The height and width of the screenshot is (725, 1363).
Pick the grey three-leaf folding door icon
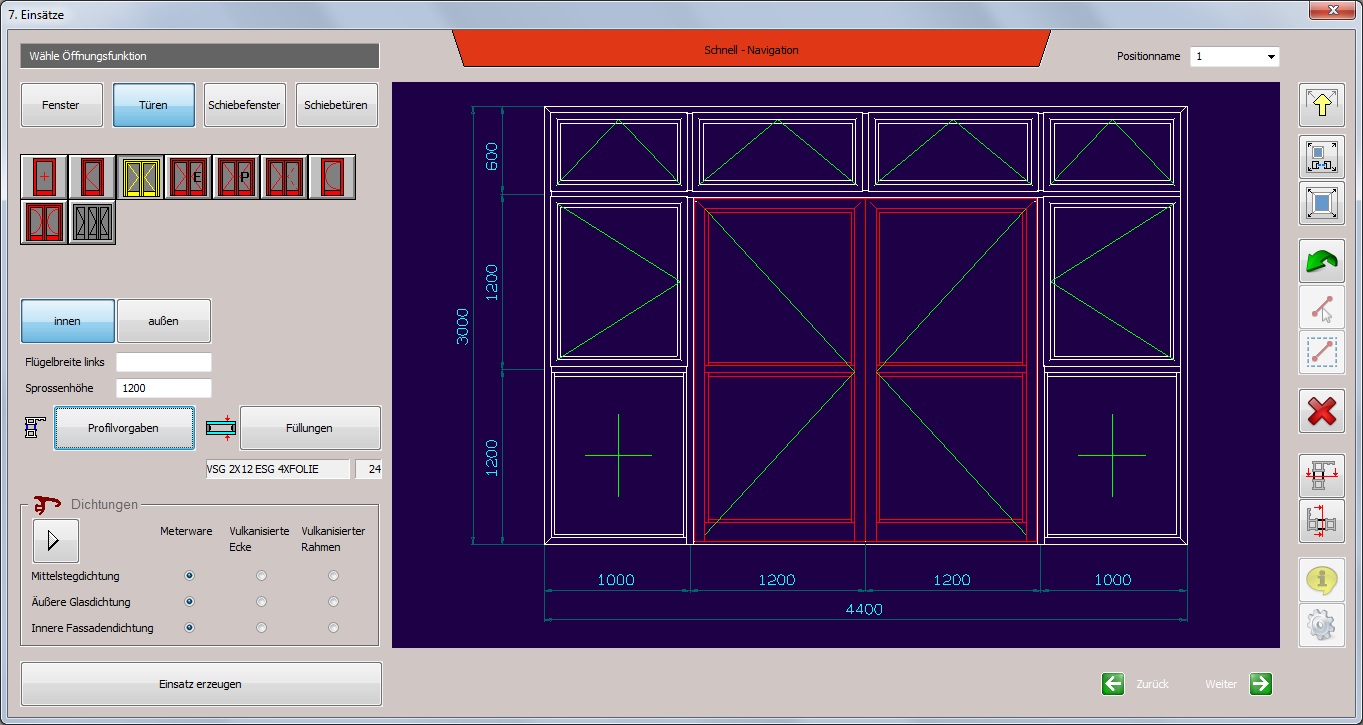92,222
